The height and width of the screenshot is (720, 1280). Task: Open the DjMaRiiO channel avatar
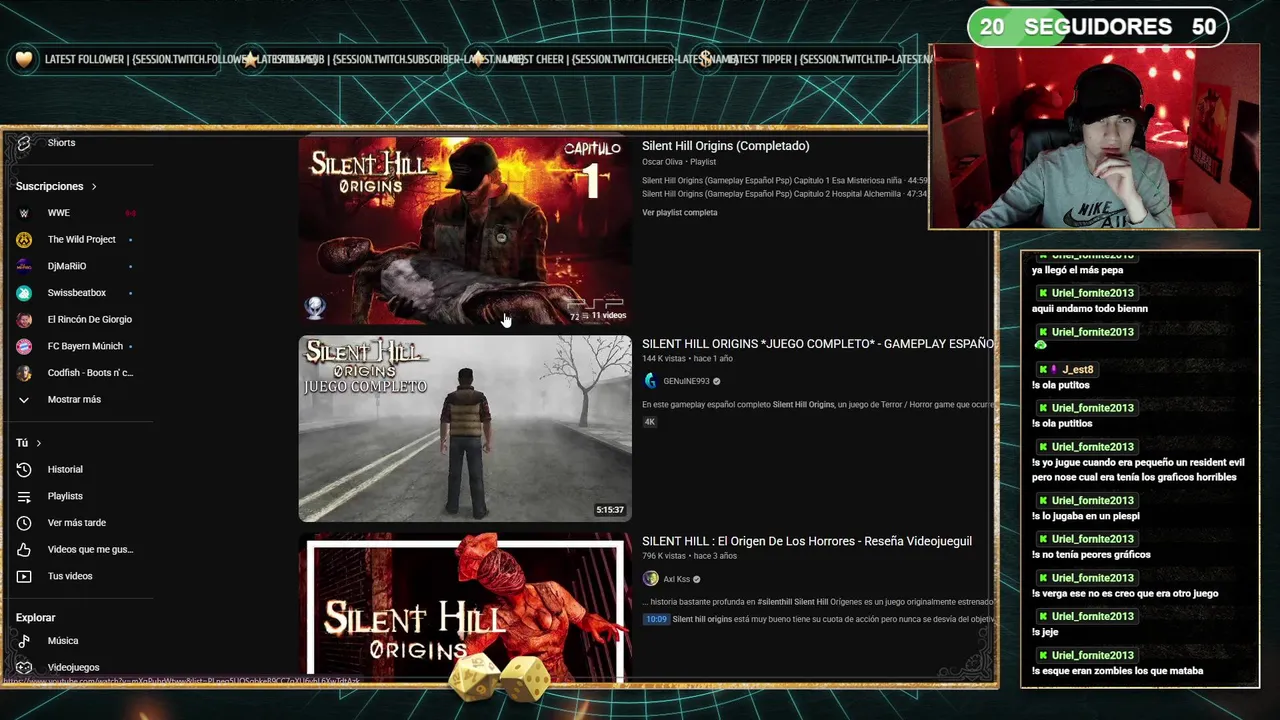point(24,266)
